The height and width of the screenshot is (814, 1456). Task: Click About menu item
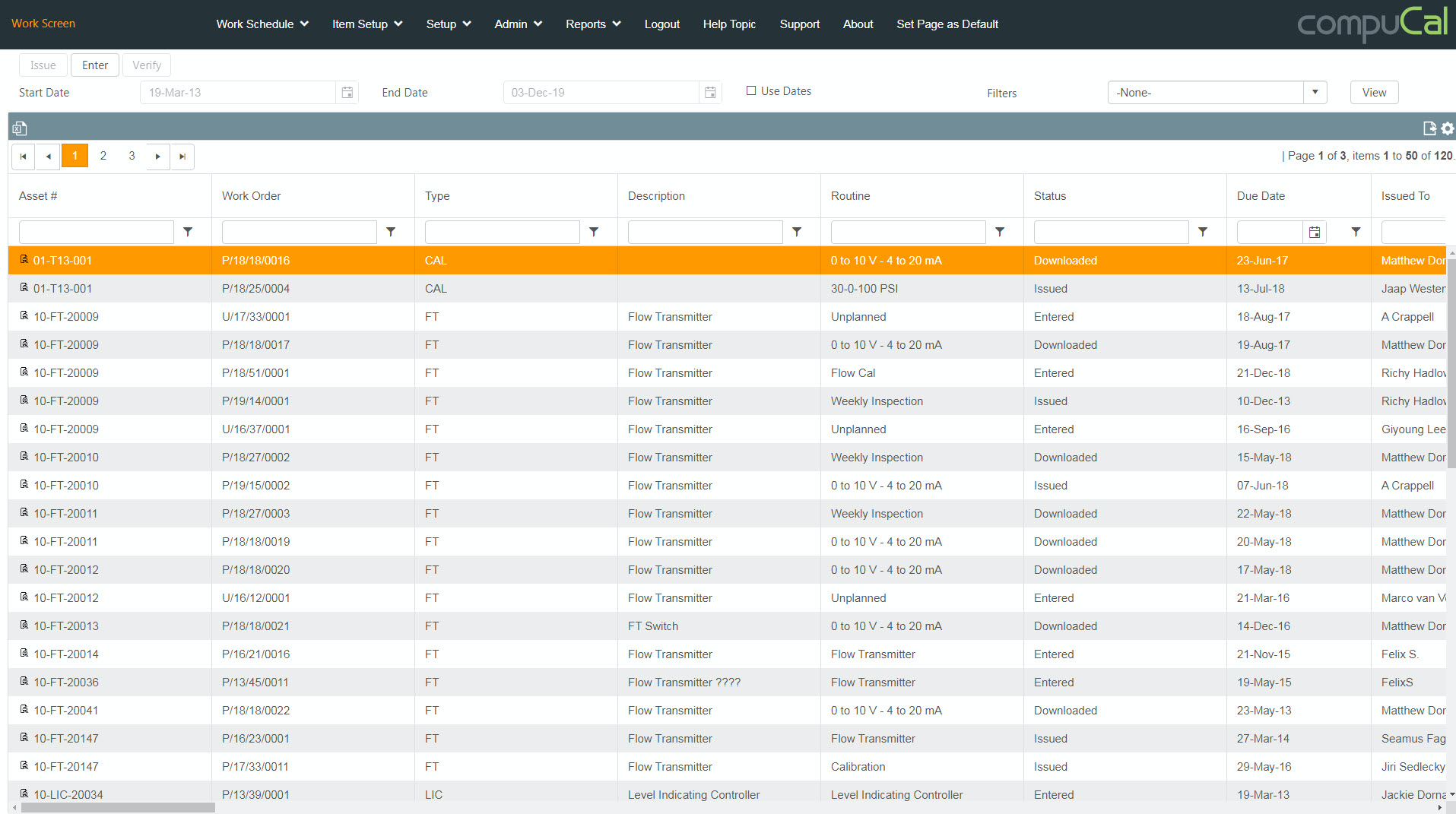pyautogui.click(x=858, y=24)
